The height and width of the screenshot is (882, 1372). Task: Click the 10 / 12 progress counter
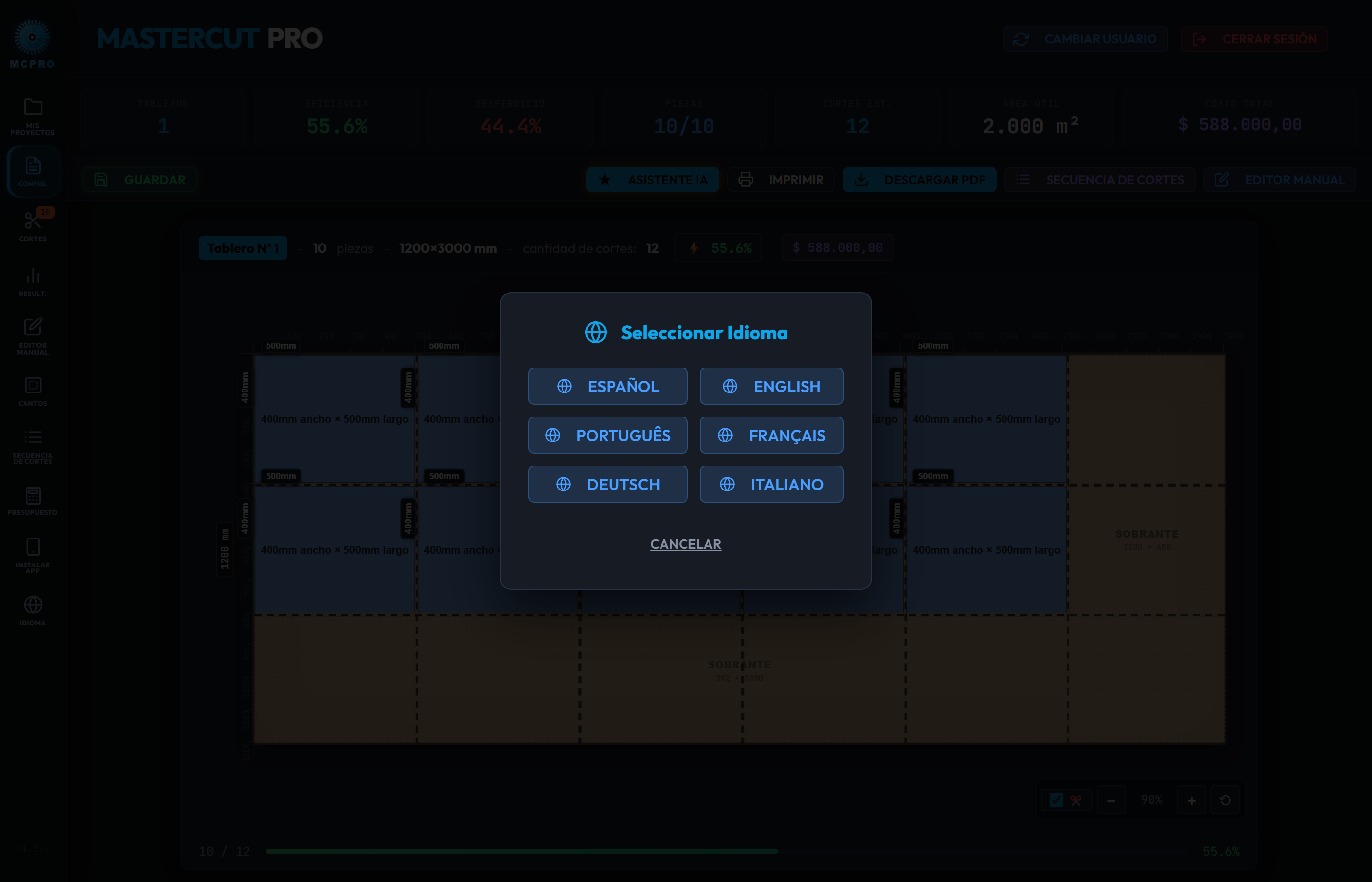tap(224, 851)
